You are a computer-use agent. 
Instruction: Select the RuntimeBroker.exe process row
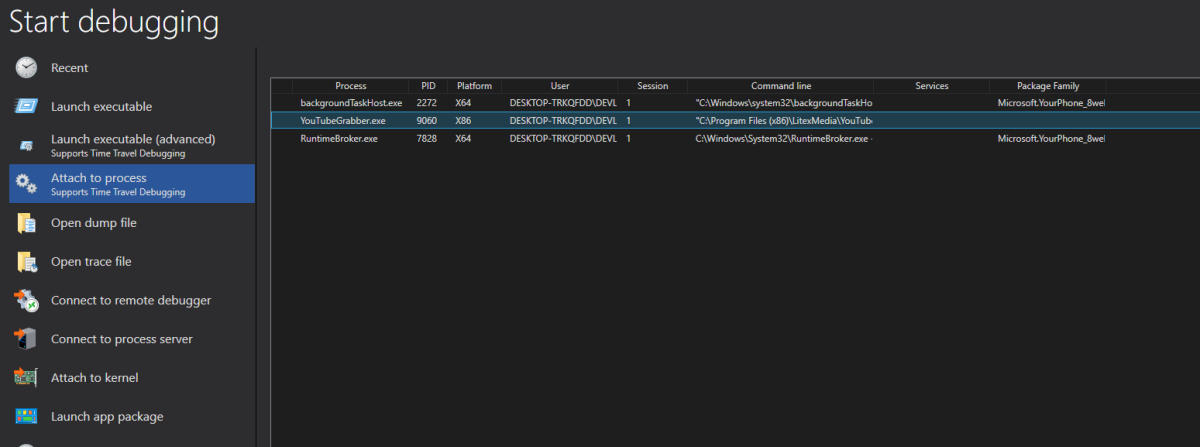click(339, 138)
